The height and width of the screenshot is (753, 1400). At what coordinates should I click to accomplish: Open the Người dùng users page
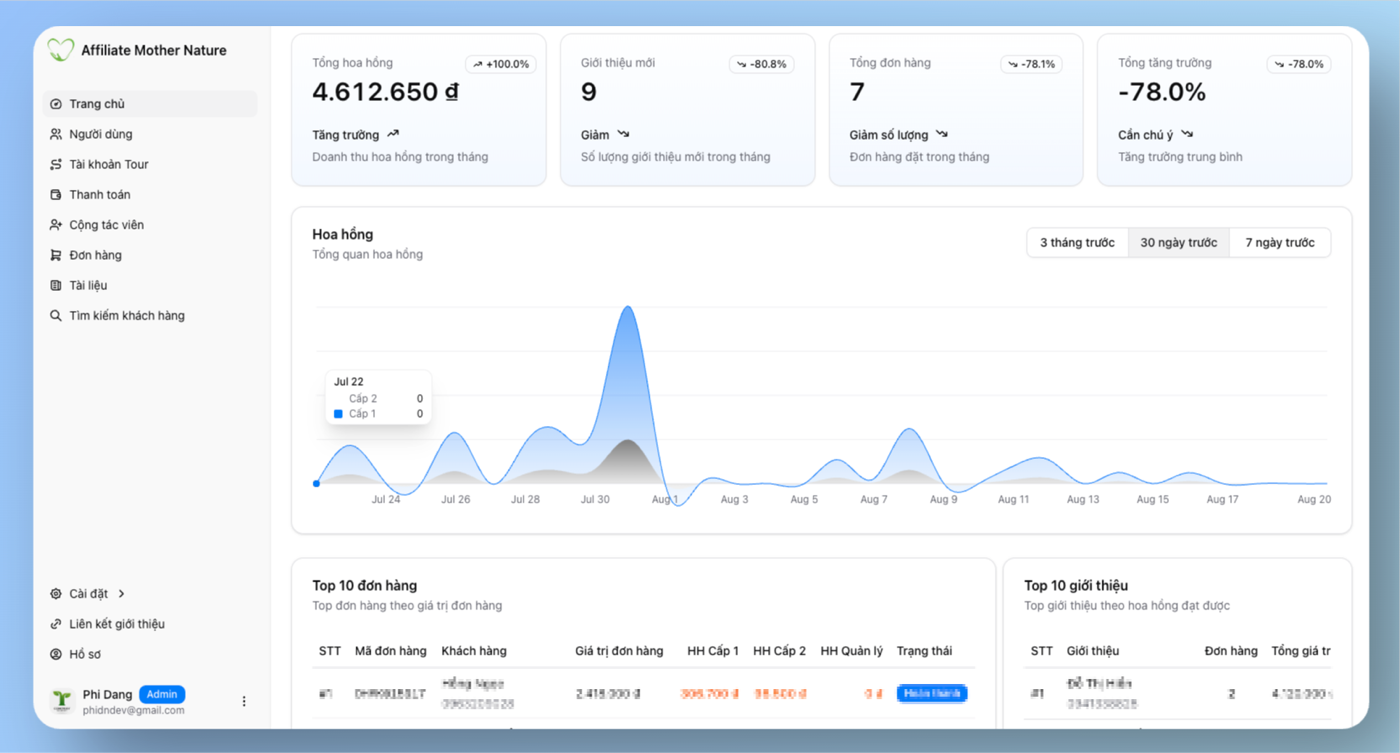pyautogui.click(x=150, y=134)
